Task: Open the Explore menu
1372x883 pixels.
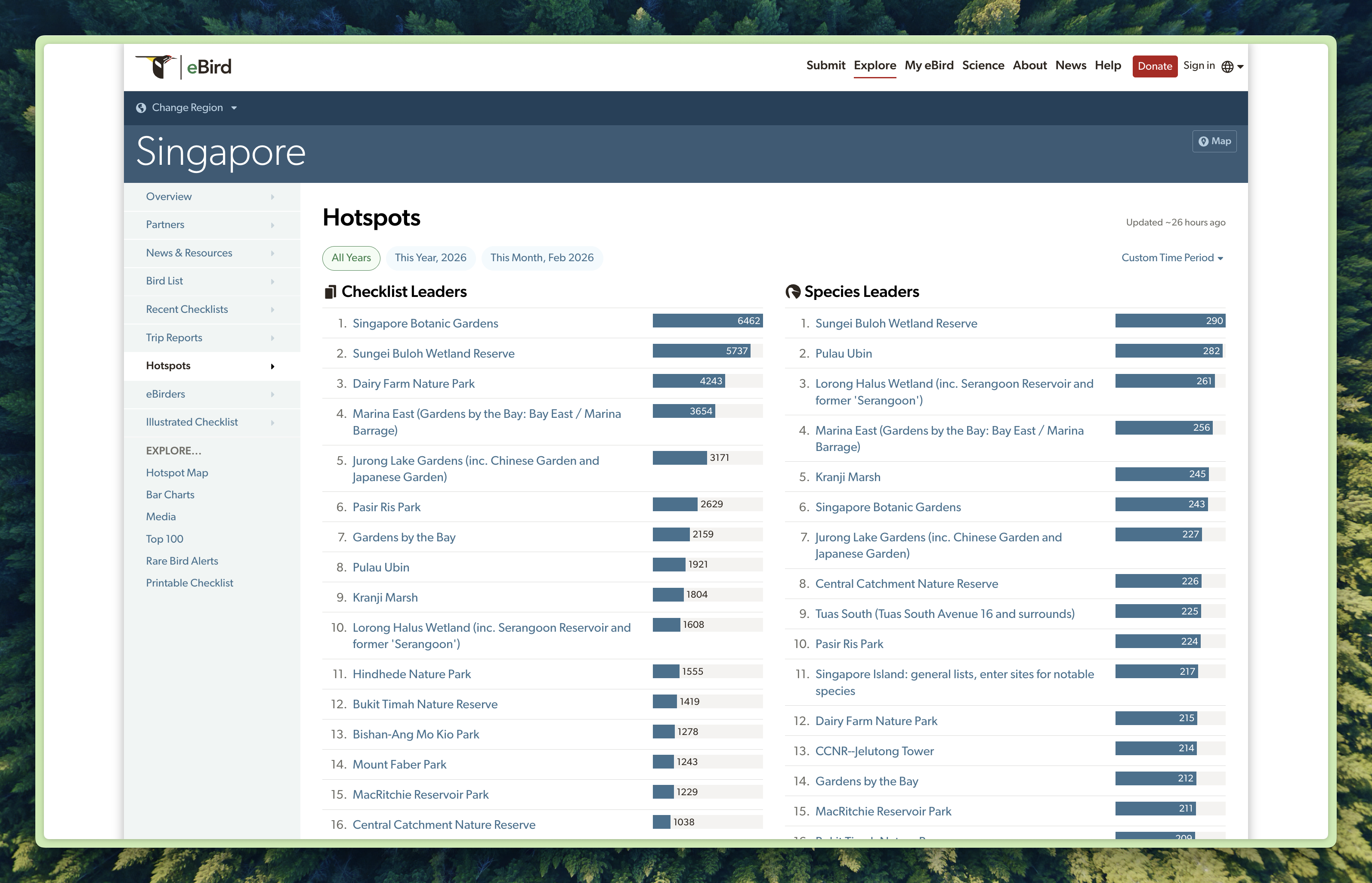Action: coord(874,65)
